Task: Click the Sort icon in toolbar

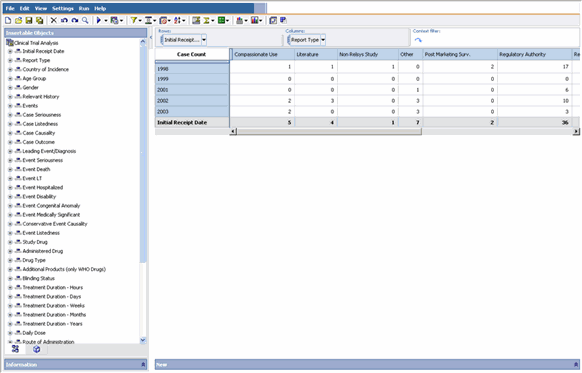Action: 177,20
